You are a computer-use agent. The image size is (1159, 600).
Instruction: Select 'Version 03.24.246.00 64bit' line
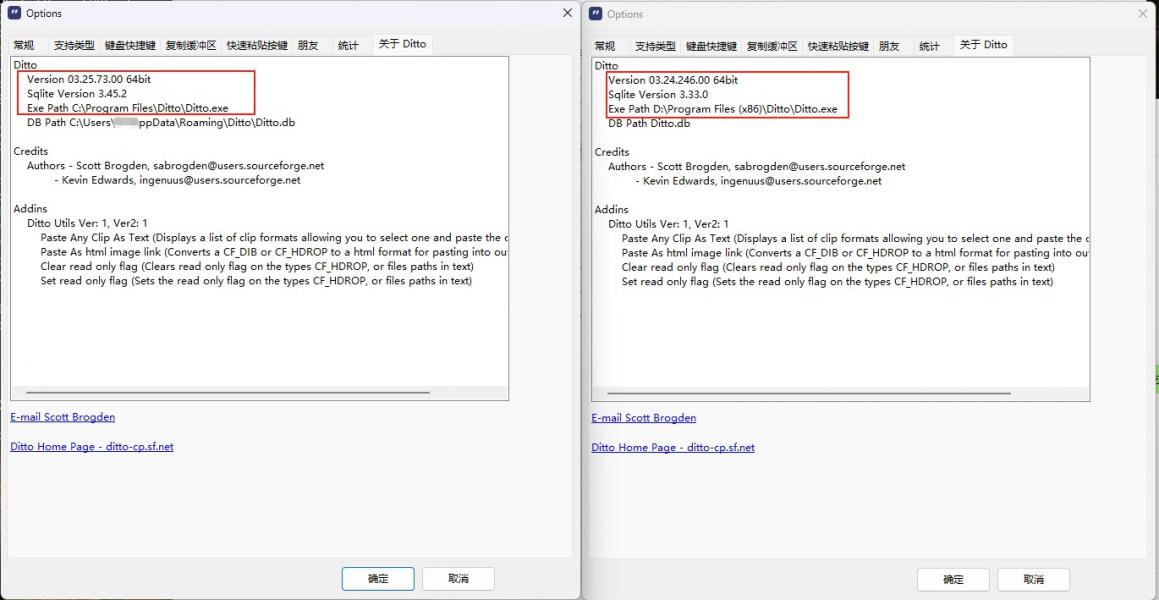[x=673, y=80]
